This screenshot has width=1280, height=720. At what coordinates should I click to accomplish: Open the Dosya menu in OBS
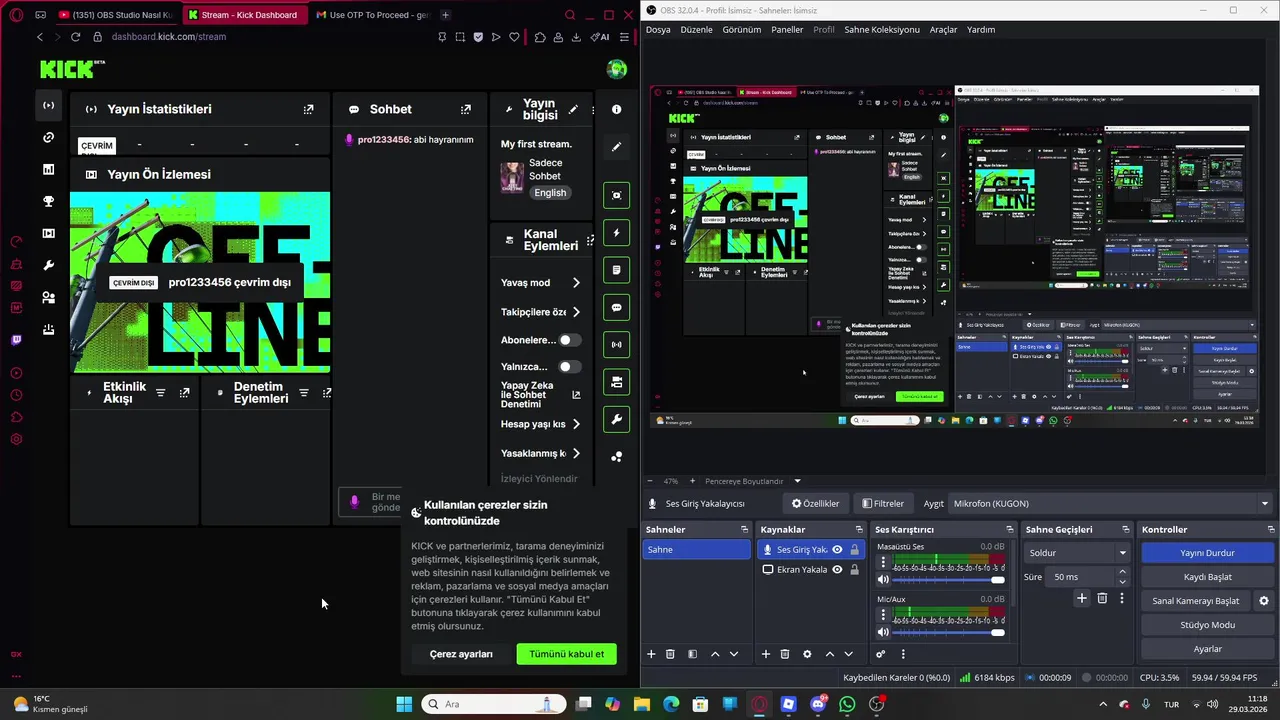tap(658, 30)
